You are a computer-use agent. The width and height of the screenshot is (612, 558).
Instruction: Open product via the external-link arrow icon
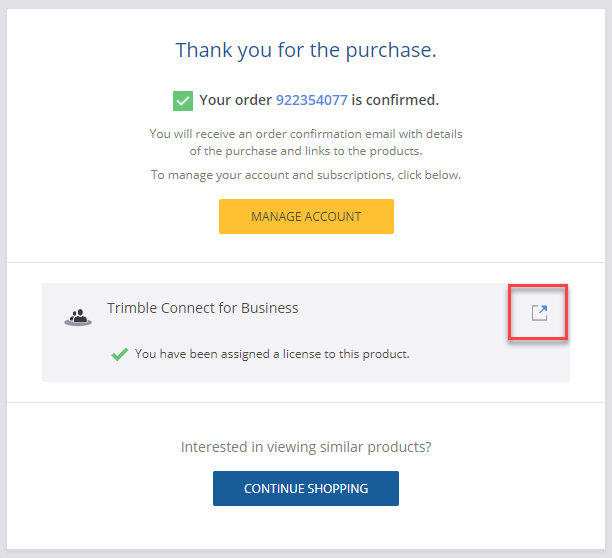tap(539, 313)
